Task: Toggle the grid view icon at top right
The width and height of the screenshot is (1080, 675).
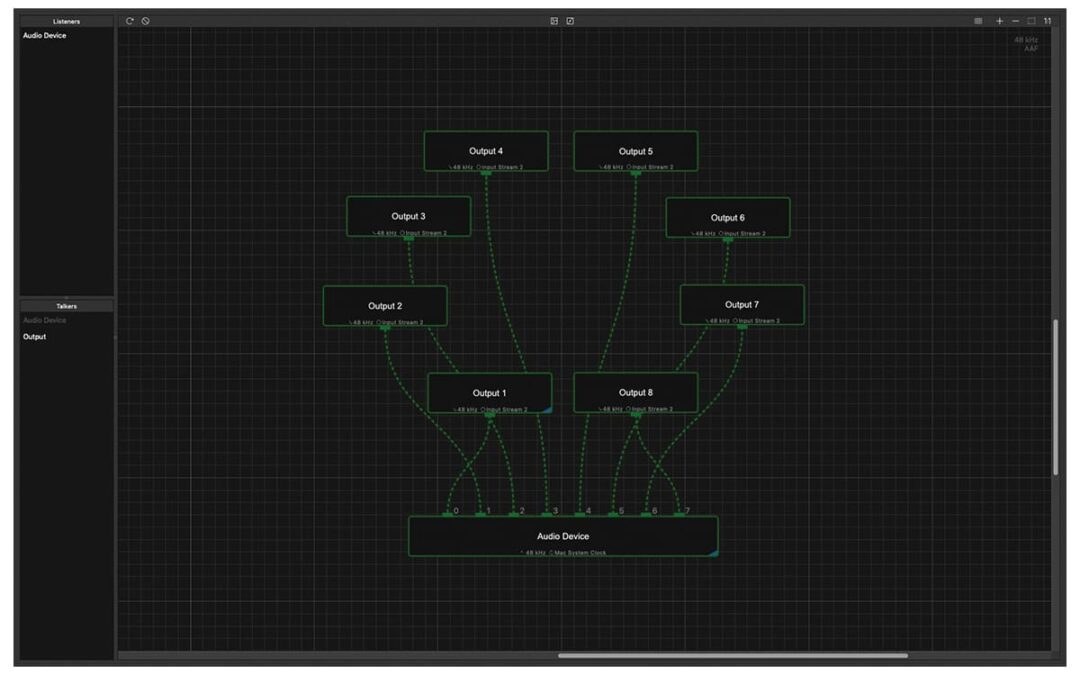Action: pyautogui.click(x=978, y=21)
